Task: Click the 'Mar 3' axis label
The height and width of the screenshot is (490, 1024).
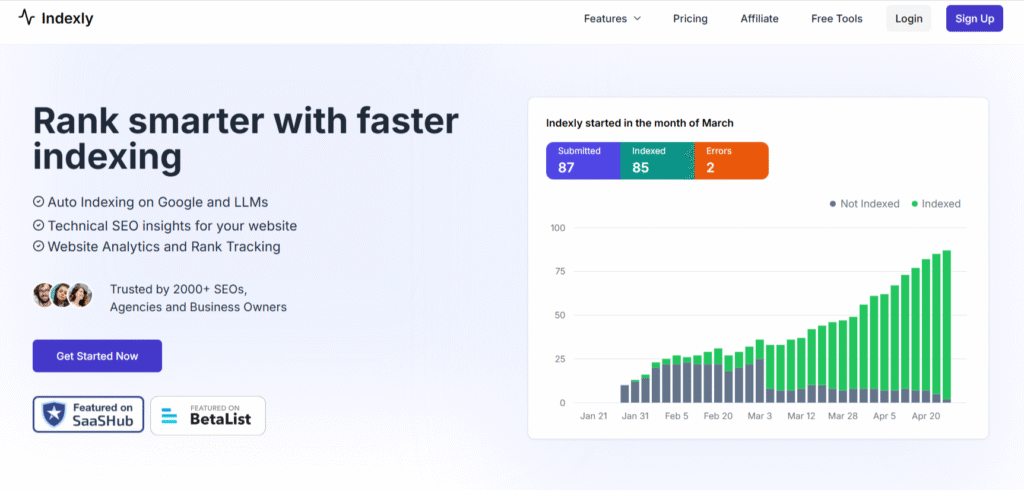Action: click(760, 416)
